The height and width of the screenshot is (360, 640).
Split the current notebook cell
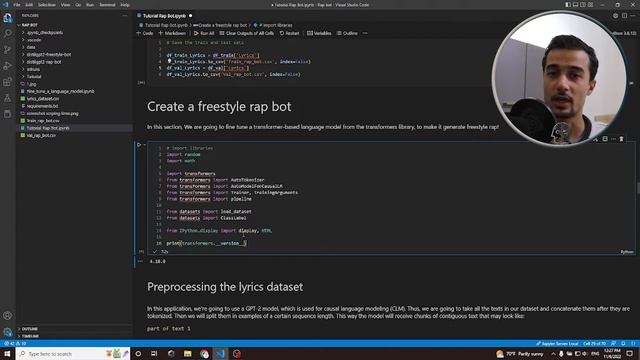[605, 139]
